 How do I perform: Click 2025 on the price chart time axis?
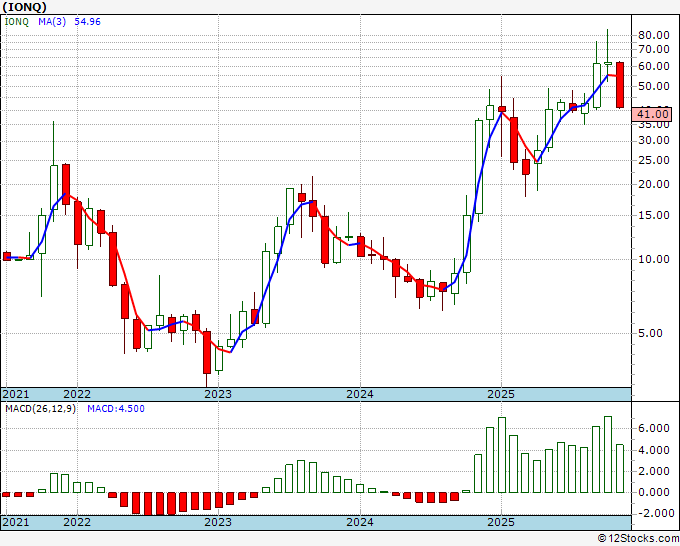click(501, 394)
